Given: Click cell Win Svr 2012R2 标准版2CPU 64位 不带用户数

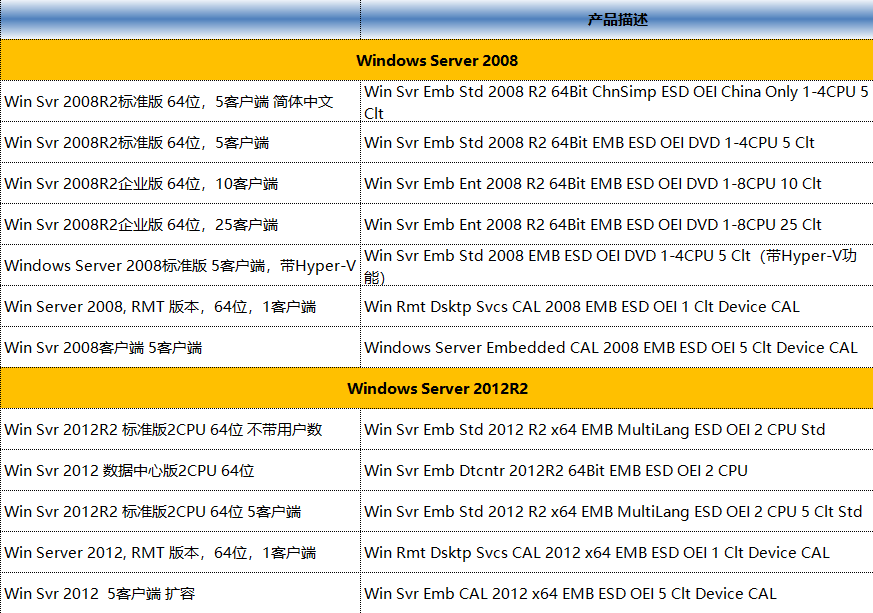Looking at the screenshot, I should tap(180, 429).
